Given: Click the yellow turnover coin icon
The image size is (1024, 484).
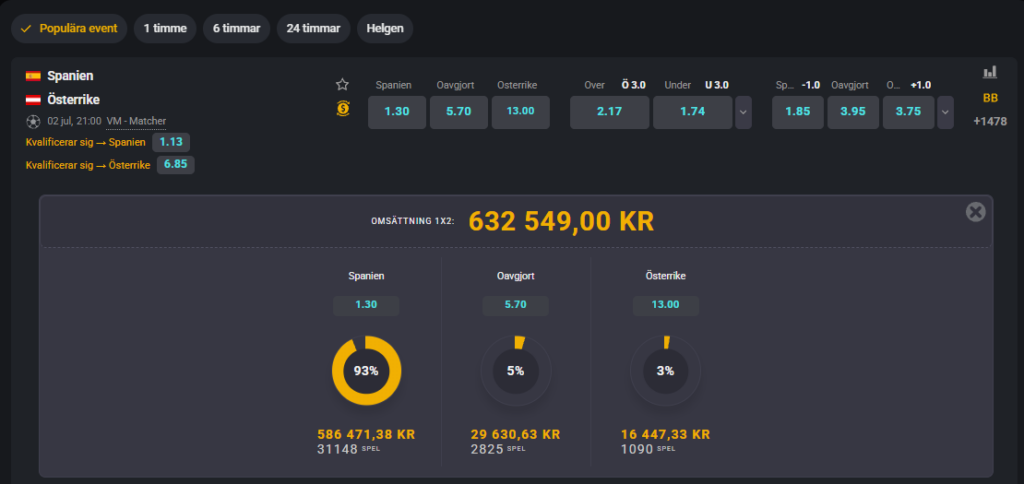Looking at the screenshot, I should click(x=342, y=109).
